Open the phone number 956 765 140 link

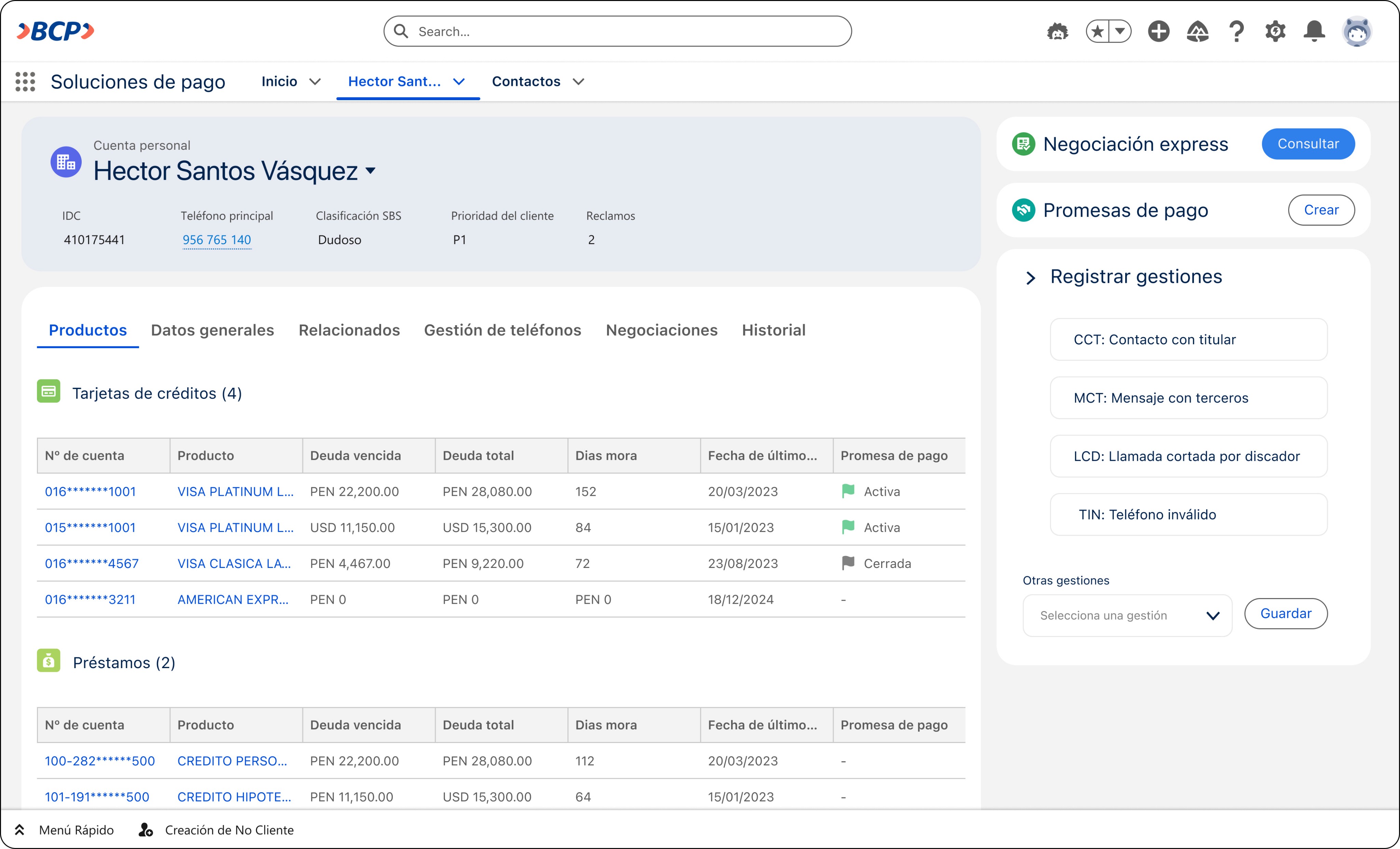216,240
